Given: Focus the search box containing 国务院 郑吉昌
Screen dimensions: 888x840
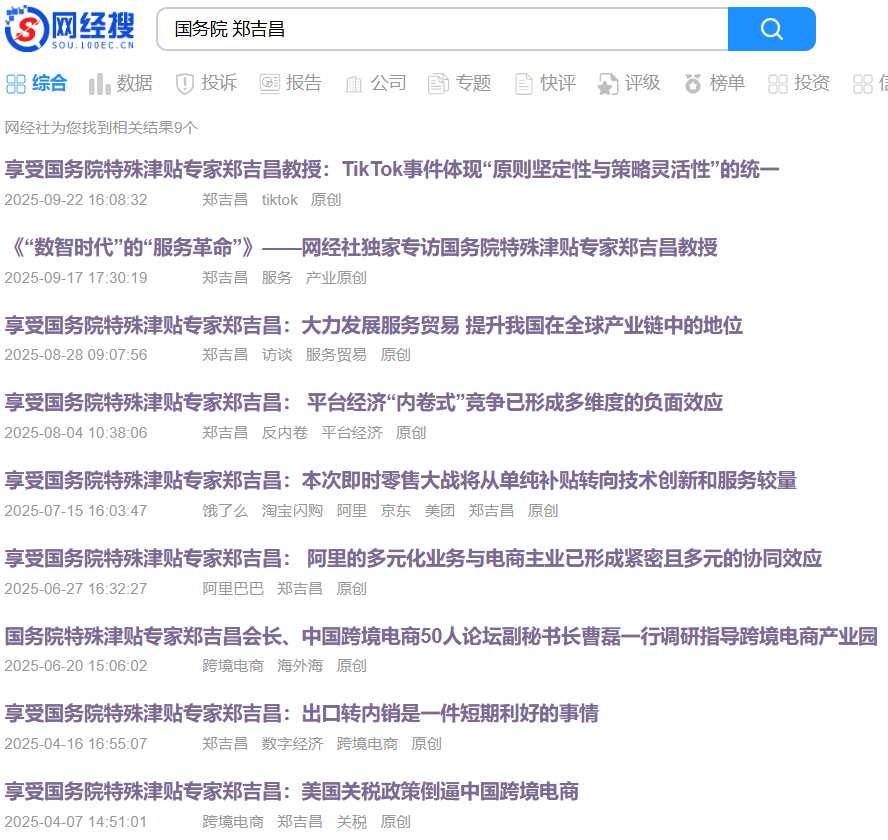Looking at the screenshot, I should tap(440, 29).
